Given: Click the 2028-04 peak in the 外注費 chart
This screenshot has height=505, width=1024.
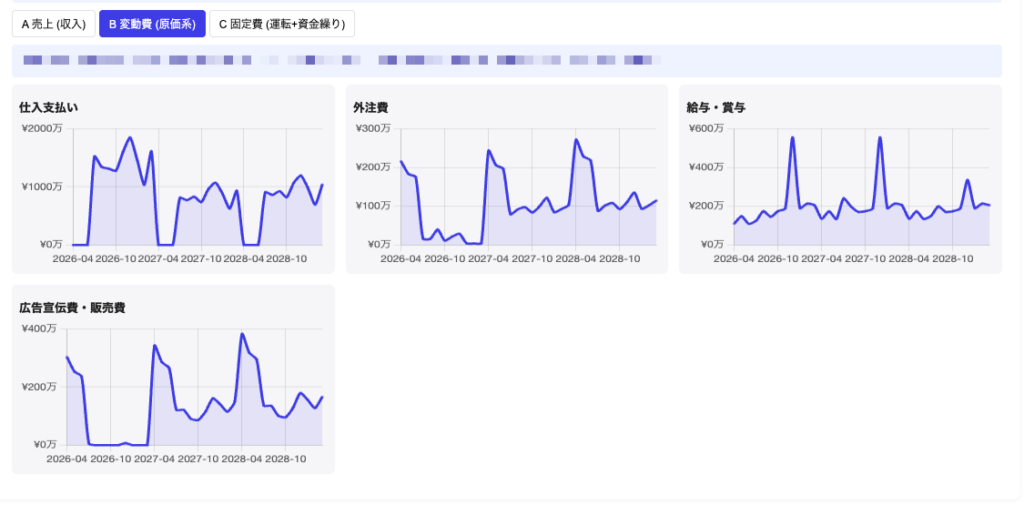Looking at the screenshot, I should click(x=576, y=139).
